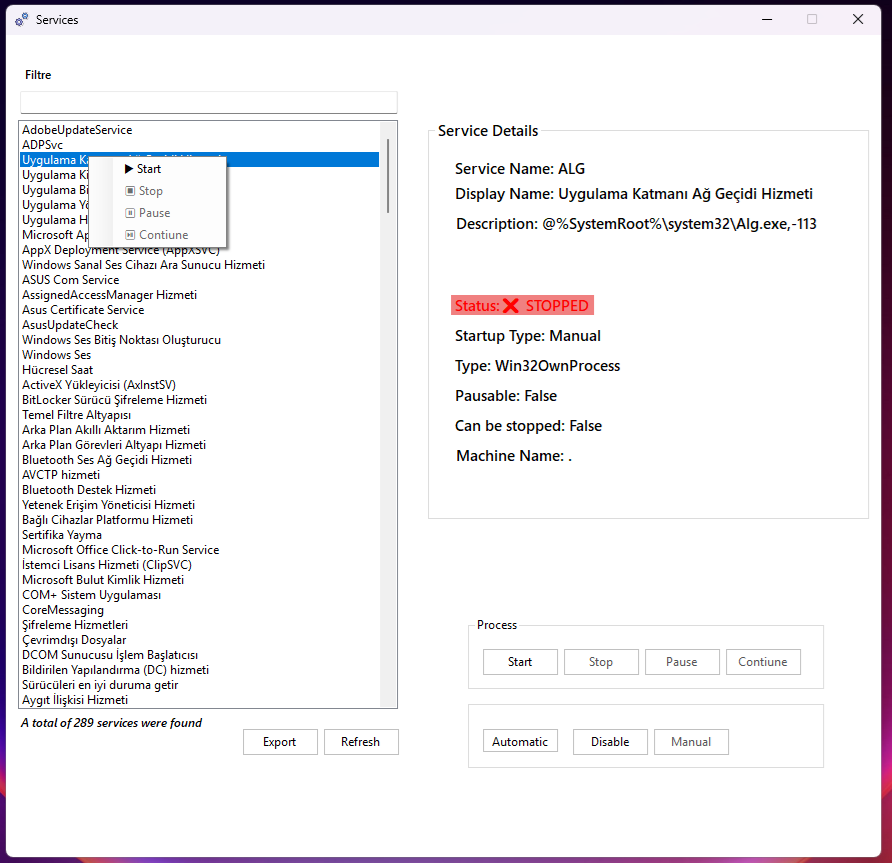
Task: Close the Services window
Action: coord(858,19)
